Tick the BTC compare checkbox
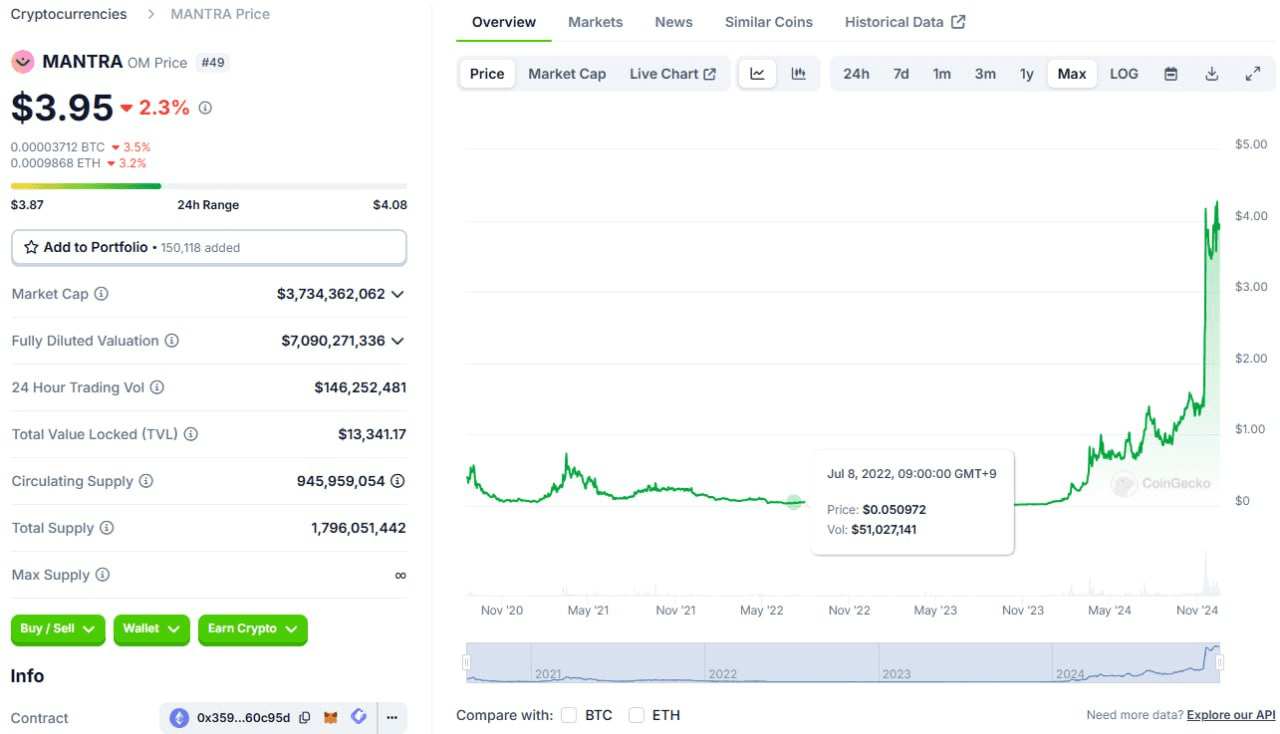 (x=569, y=715)
